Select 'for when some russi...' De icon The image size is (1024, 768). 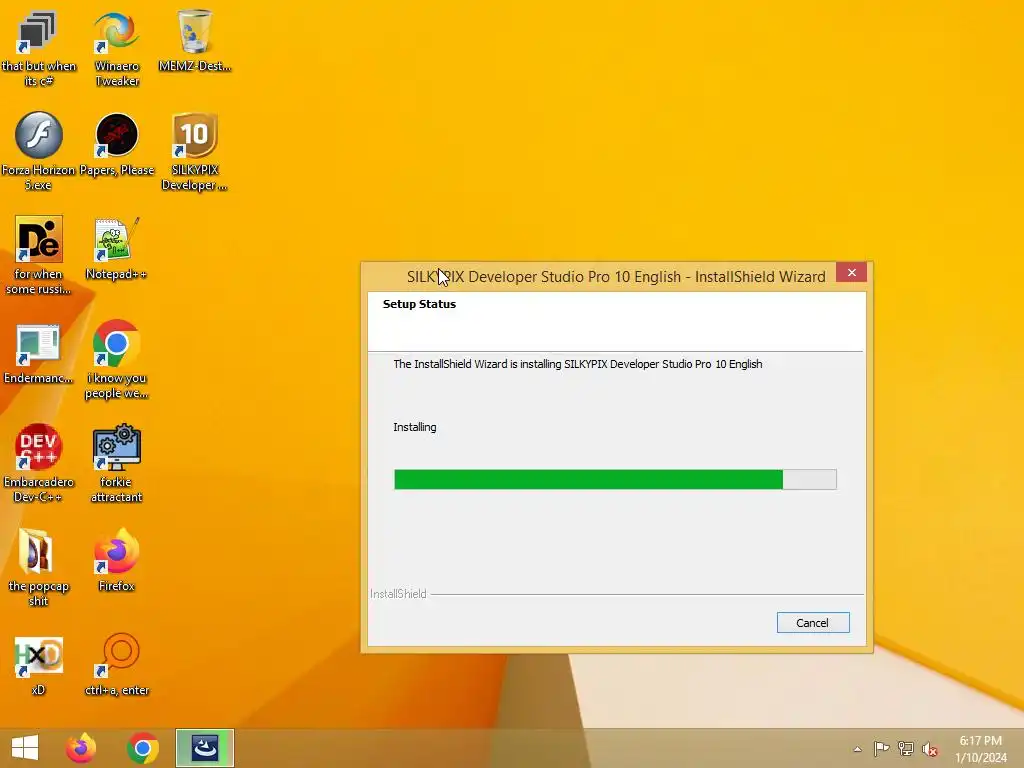pyautogui.click(x=38, y=255)
